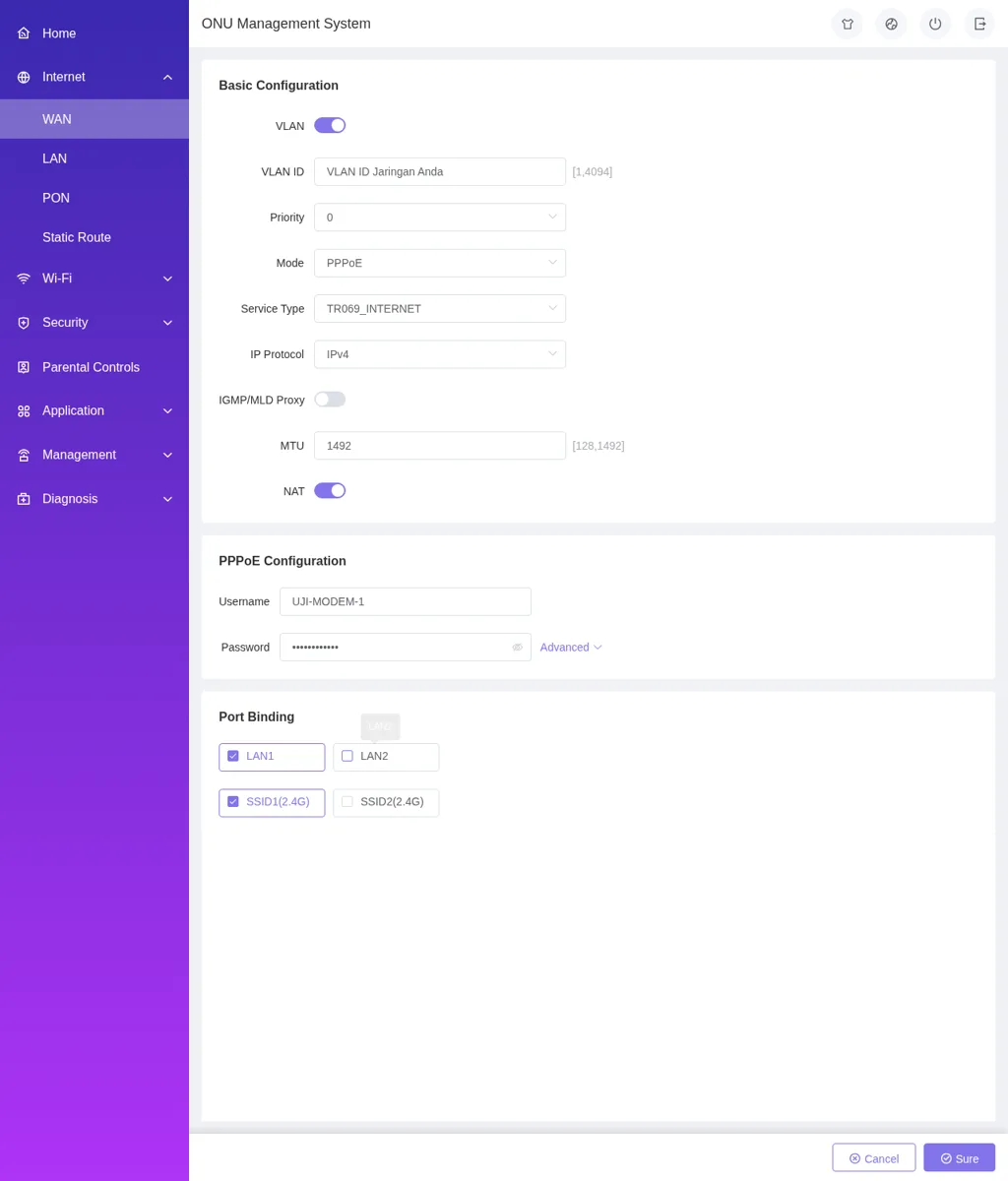The height and width of the screenshot is (1181, 1008).
Task: Enable the IGMP/MLD Proxy switch
Action: pyautogui.click(x=330, y=400)
